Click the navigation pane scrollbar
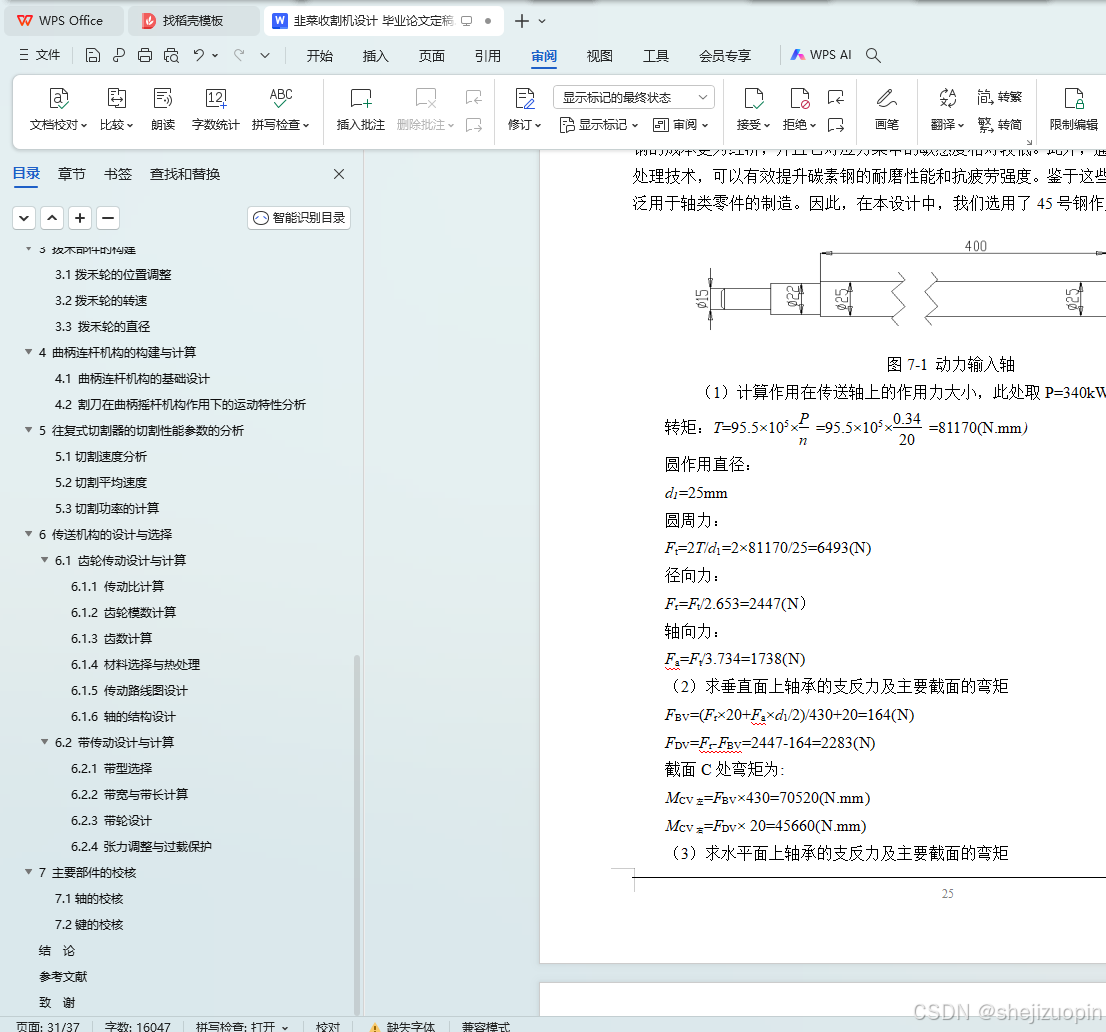The width and height of the screenshot is (1106, 1032). (357, 836)
